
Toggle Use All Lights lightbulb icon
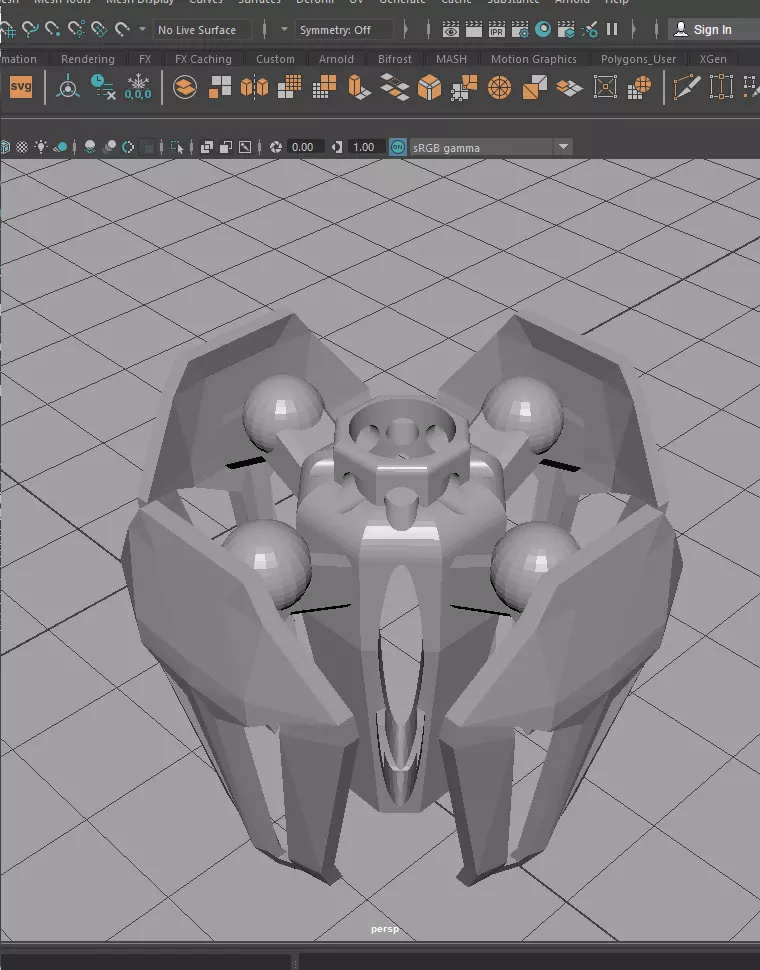click(41, 147)
